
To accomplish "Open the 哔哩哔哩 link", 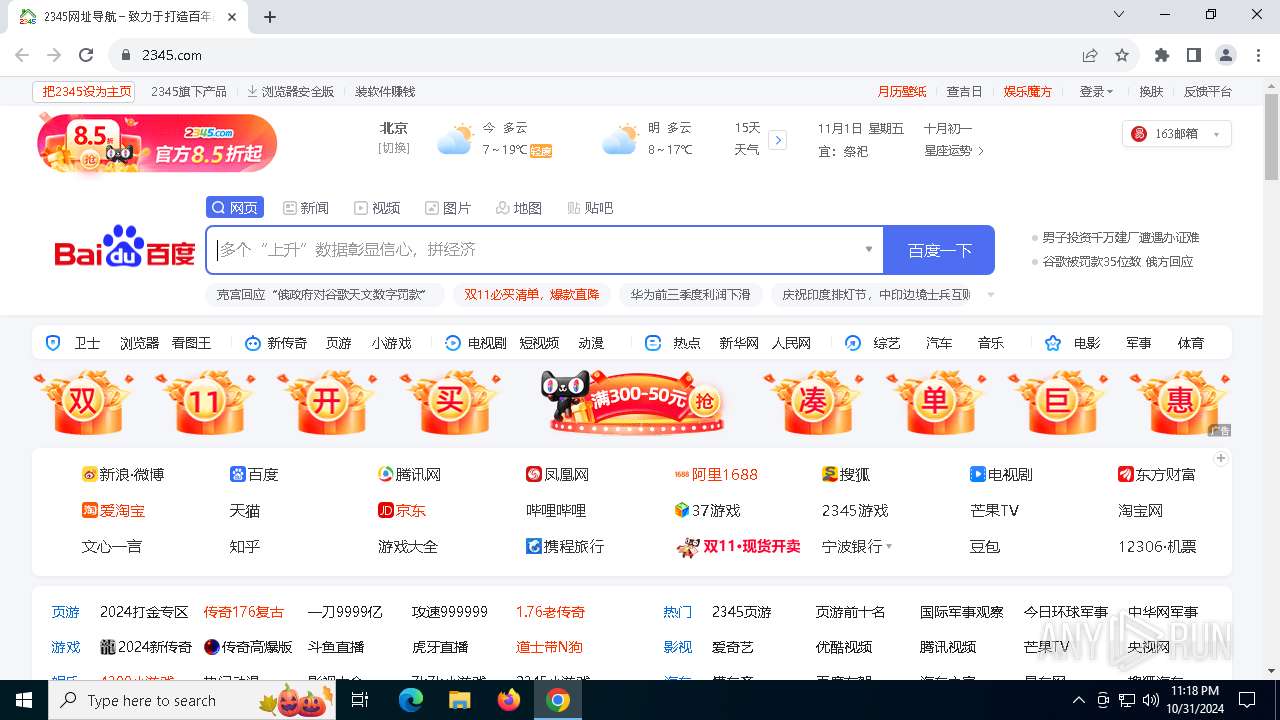I will [x=556, y=510].
